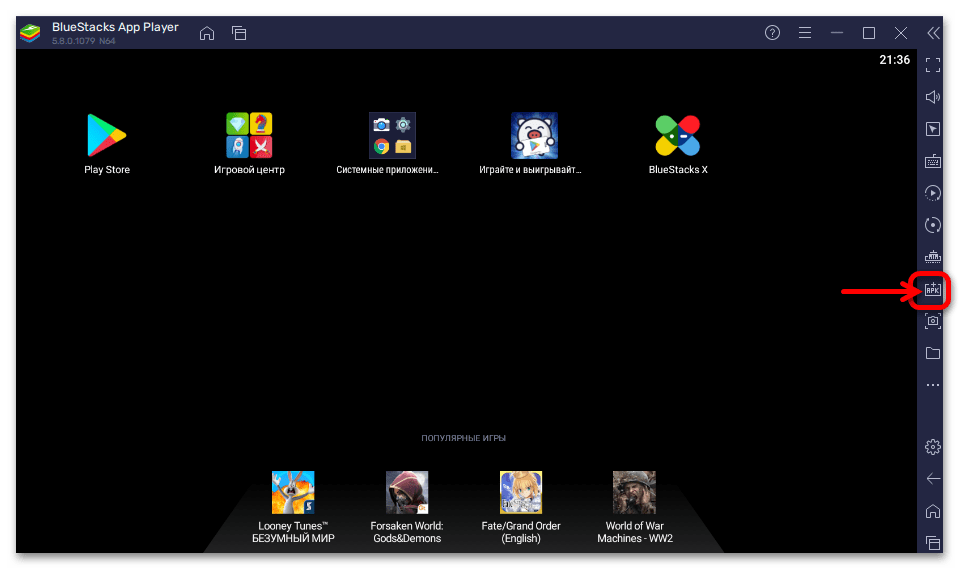This screenshot has width=959, height=569.
Task: Open the hamburger menu in title bar
Action: [x=805, y=32]
